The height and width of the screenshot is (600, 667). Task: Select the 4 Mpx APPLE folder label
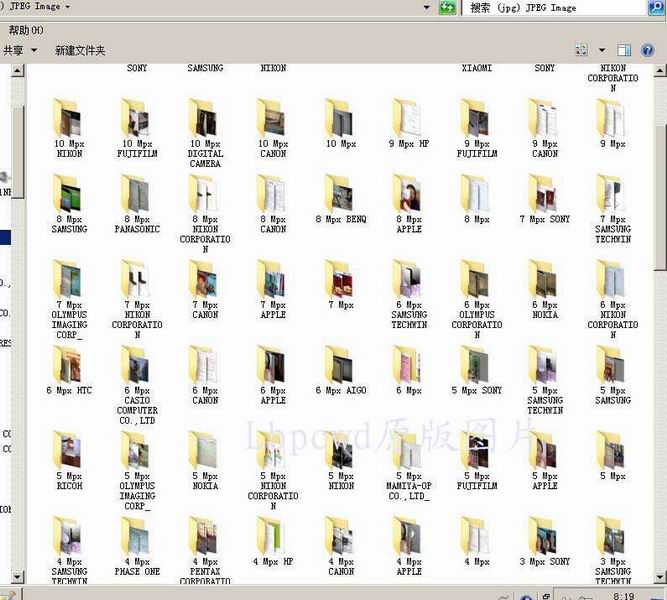[x=409, y=566]
